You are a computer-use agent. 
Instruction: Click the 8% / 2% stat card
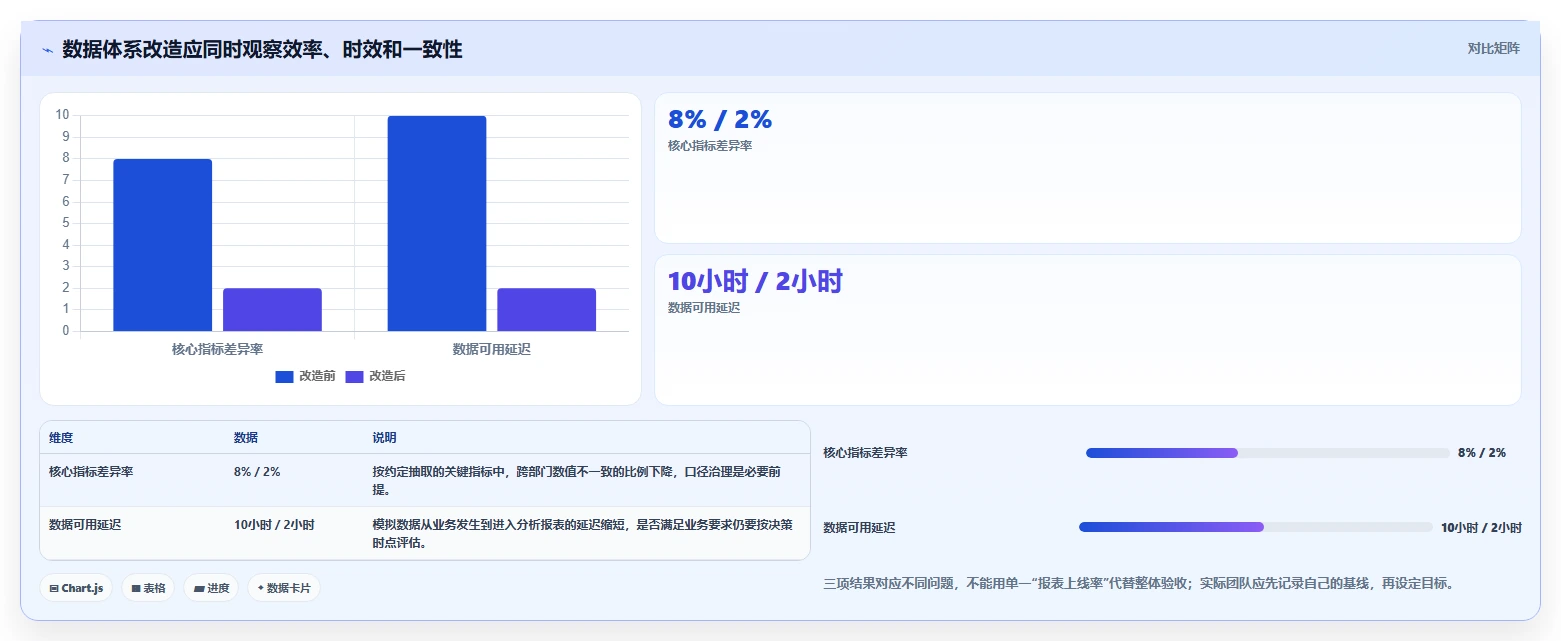tap(1087, 168)
